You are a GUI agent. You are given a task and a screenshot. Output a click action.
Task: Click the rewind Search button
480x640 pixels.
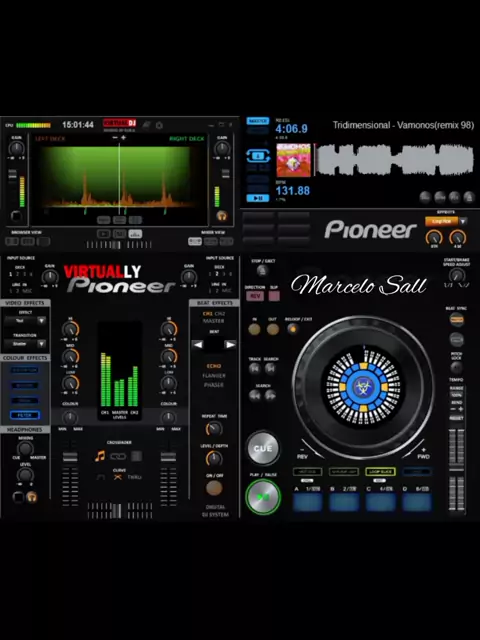click(255, 395)
